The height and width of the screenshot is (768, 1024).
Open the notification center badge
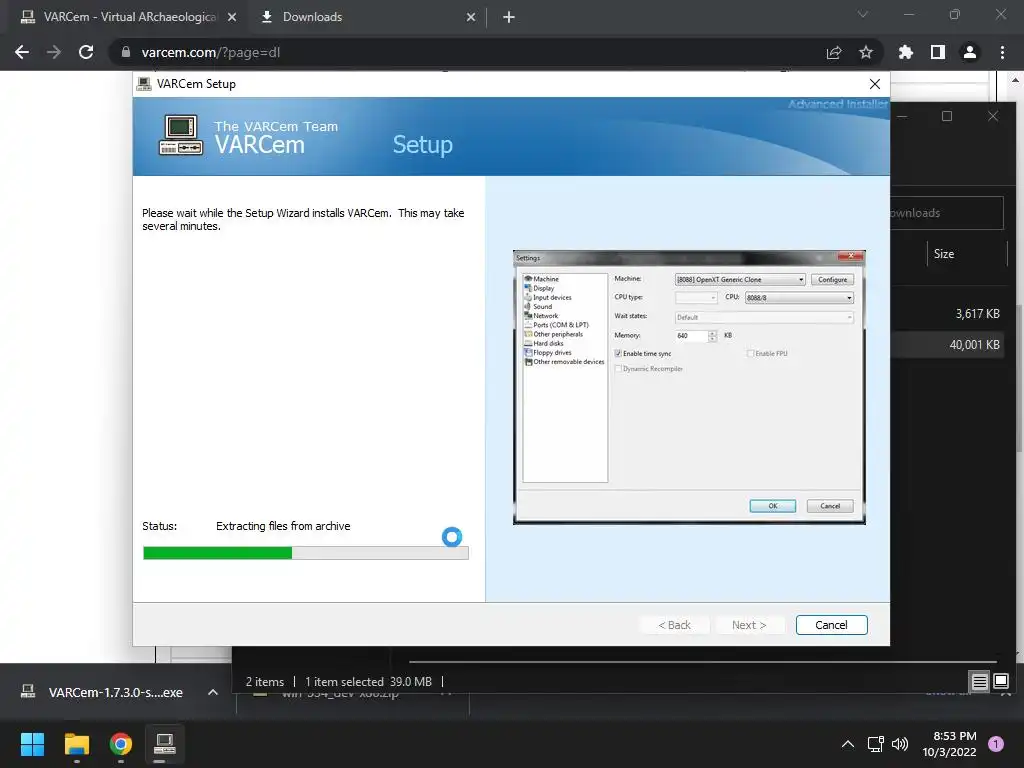tap(996, 744)
